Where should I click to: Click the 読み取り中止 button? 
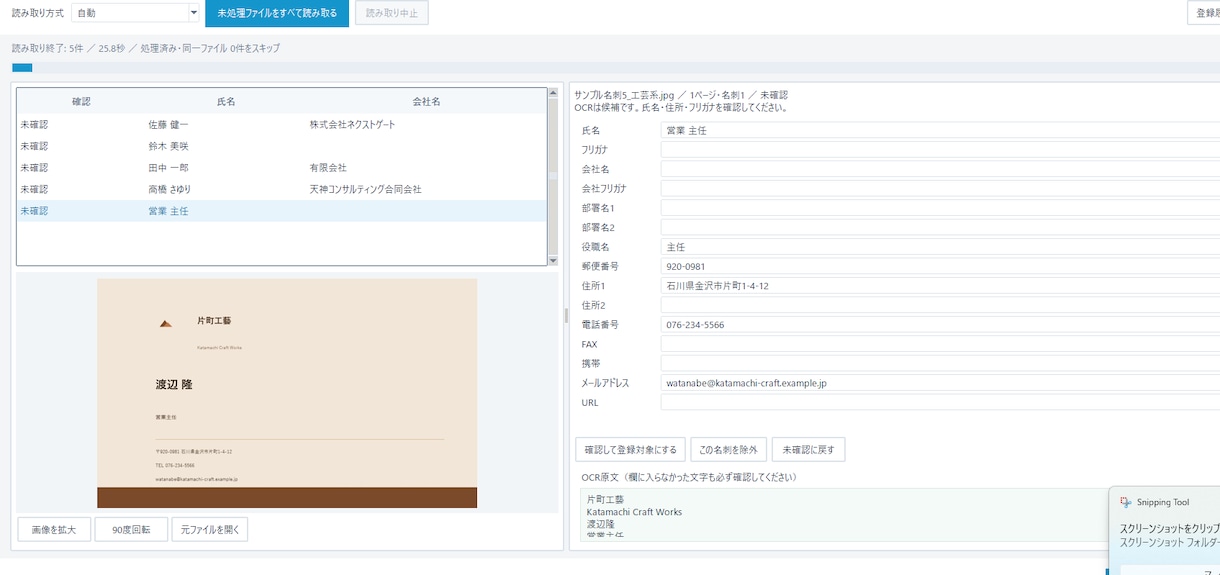tap(392, 13)
